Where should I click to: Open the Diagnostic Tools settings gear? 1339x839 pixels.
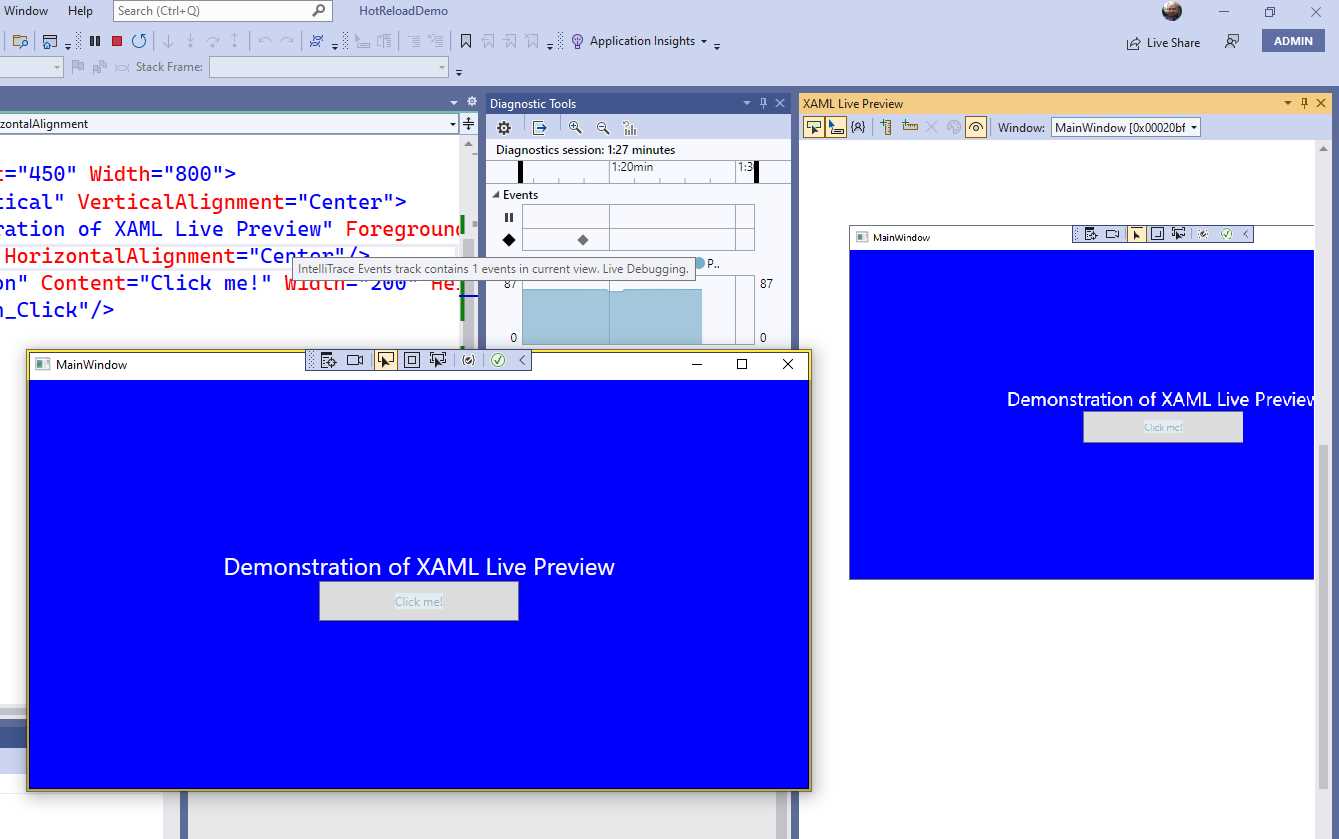click(x=503, y=127)
